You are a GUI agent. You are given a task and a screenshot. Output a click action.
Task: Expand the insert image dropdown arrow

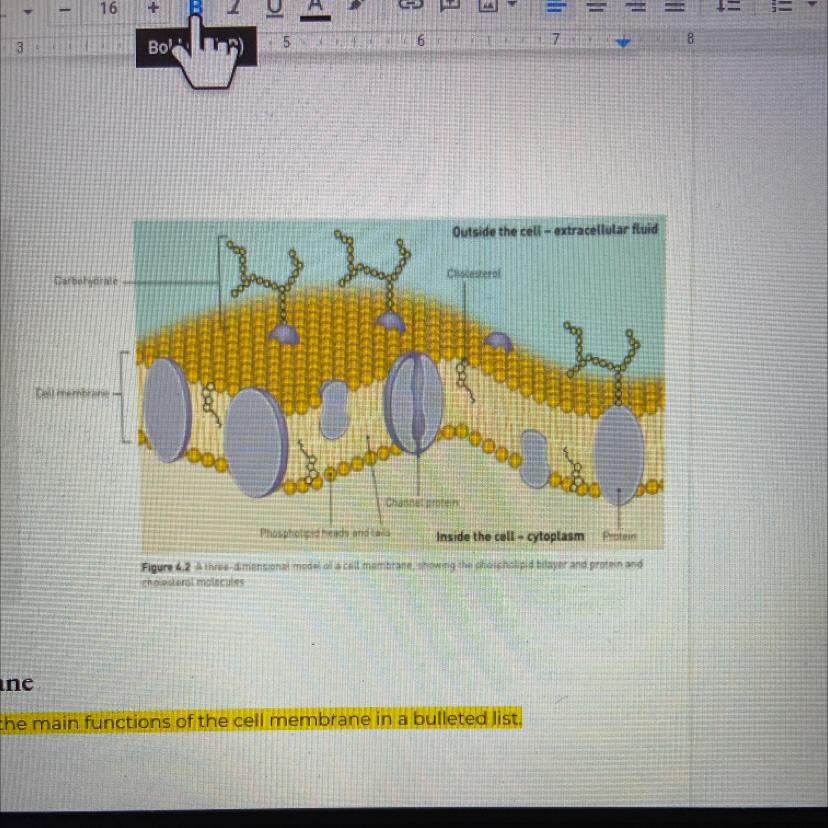513,7
